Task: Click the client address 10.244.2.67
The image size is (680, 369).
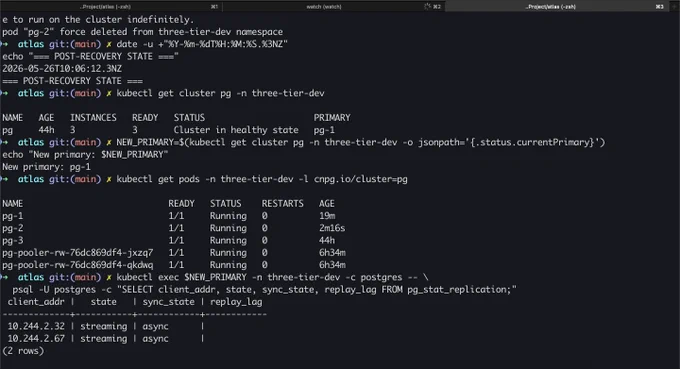Action: pos(36,339)
